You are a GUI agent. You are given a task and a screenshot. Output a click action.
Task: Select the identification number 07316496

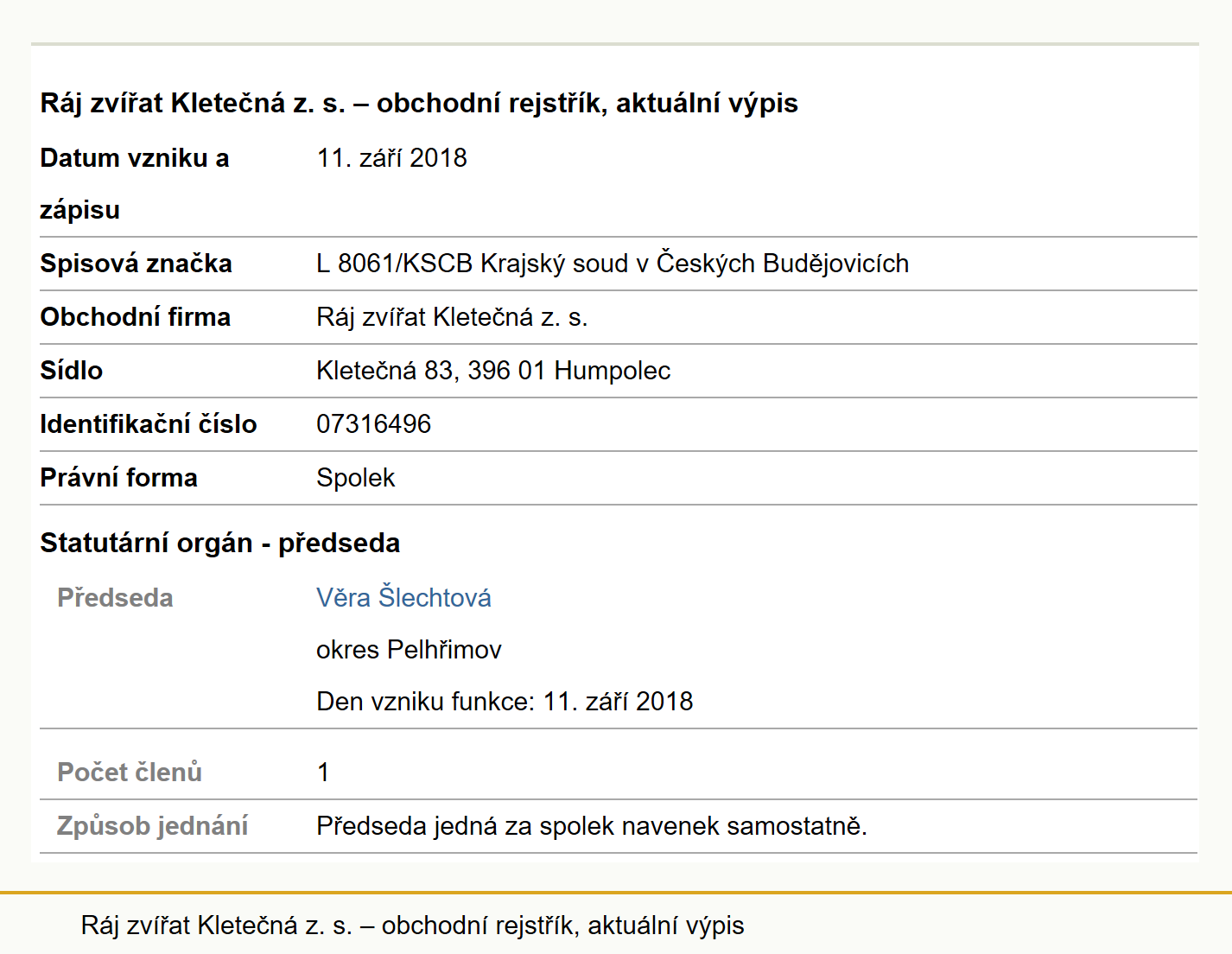(x=373, y=424)
